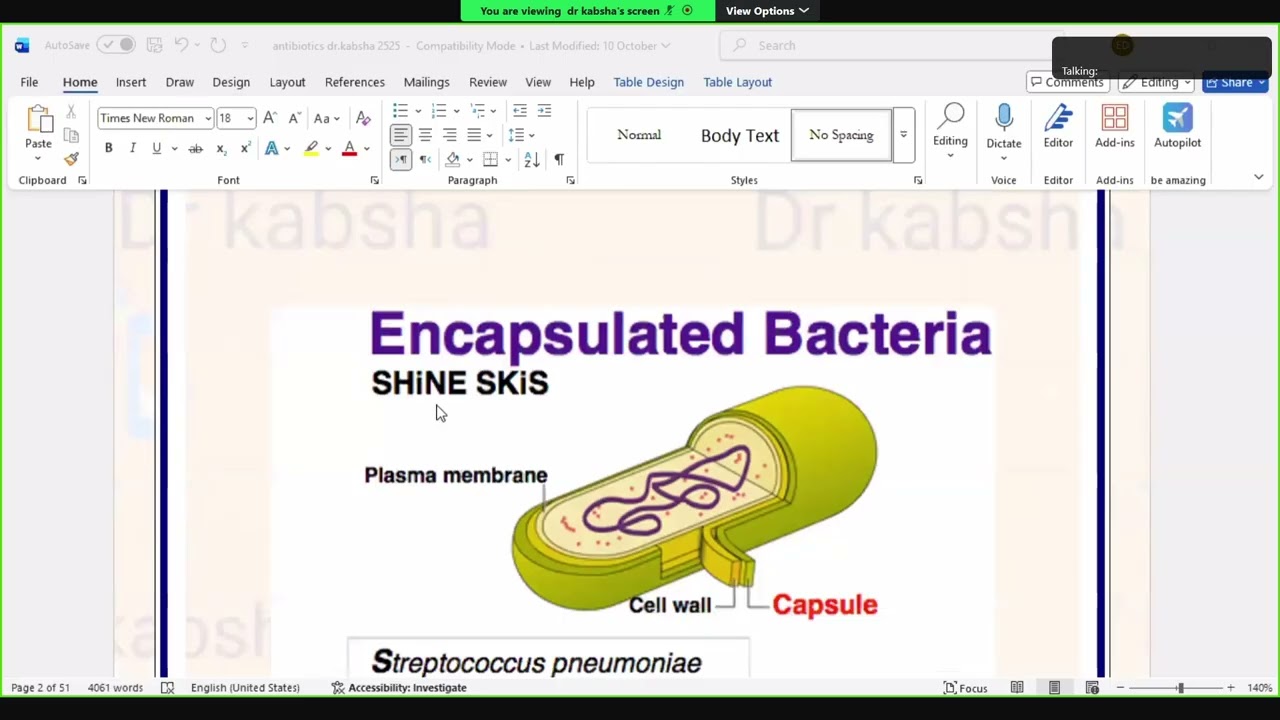Open the Insert tab

pos(131,82)
